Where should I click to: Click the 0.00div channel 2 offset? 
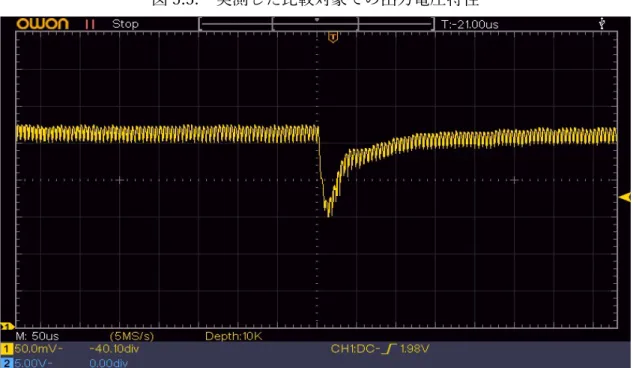click(109, 363)
